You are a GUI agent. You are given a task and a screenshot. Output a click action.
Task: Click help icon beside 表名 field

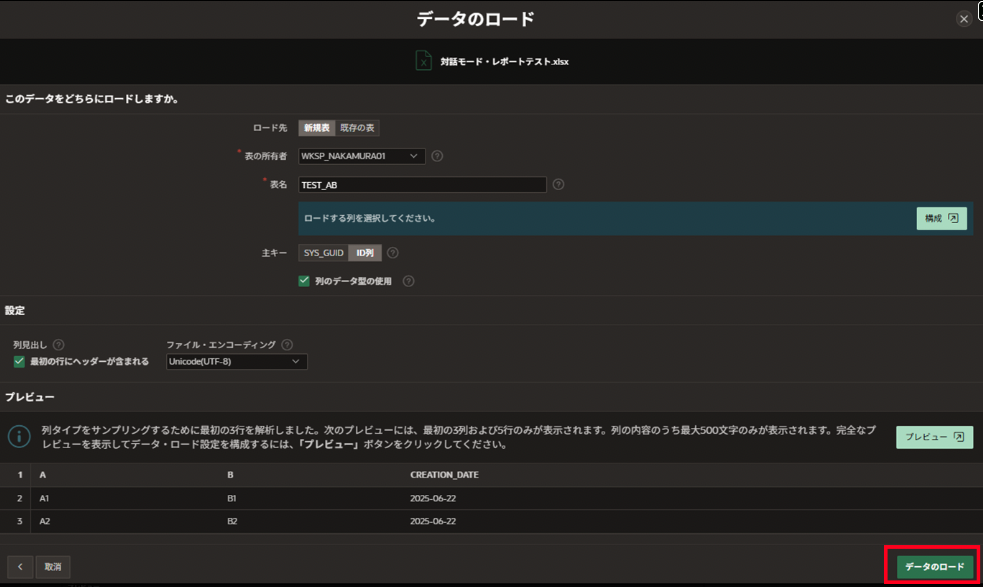point(558,184)
